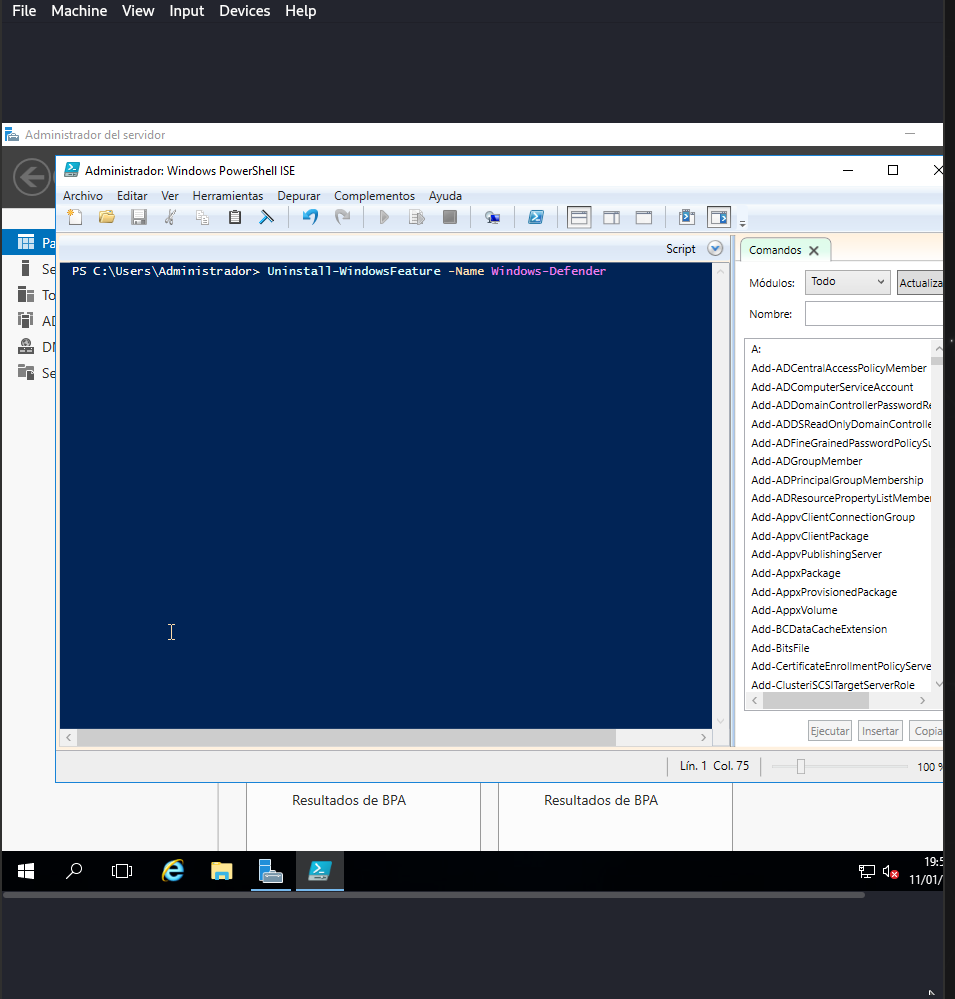This screenshot has height=999, width=955.
Task: Select Add-ADGroupMember in the command list
Action: coord(806,461)
